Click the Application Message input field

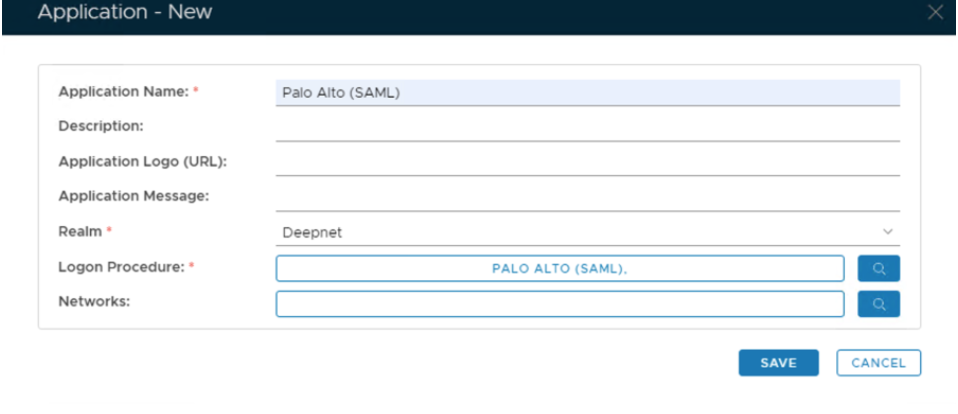pos(587,196)
